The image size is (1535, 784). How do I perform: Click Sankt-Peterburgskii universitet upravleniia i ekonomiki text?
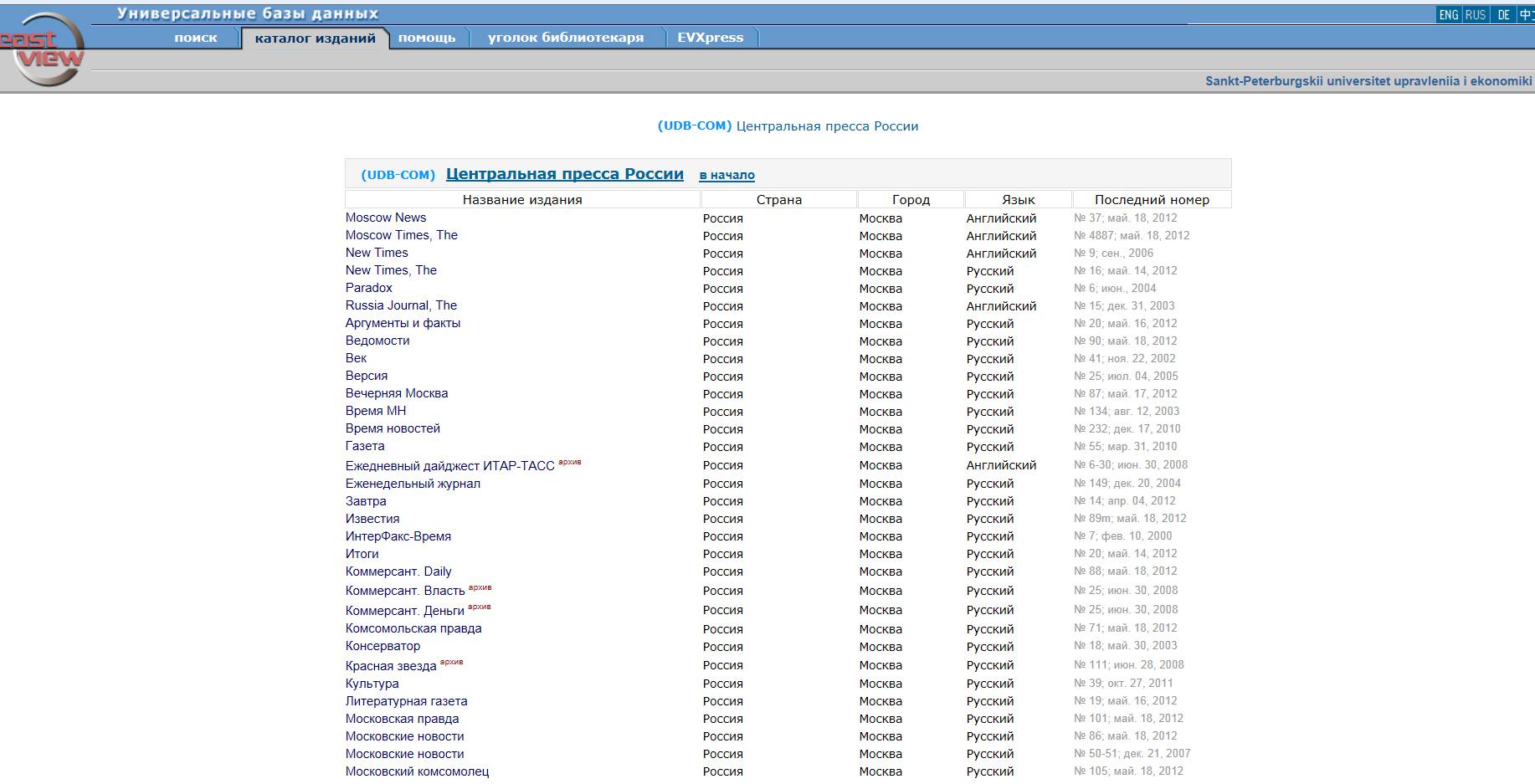tap(1368, 81)
